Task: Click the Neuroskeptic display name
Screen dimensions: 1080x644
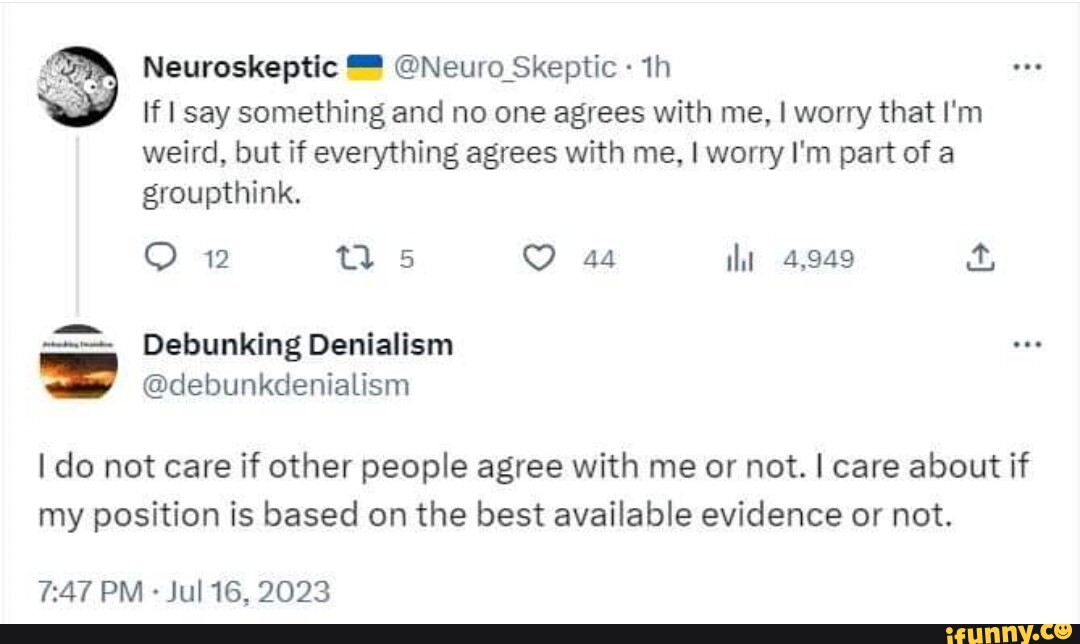Action: [x=240, y=66]
